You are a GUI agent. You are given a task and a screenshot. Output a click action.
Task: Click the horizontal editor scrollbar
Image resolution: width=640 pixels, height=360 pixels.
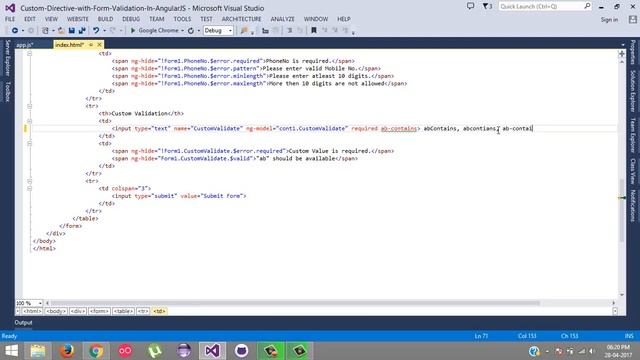click(295, 303)
